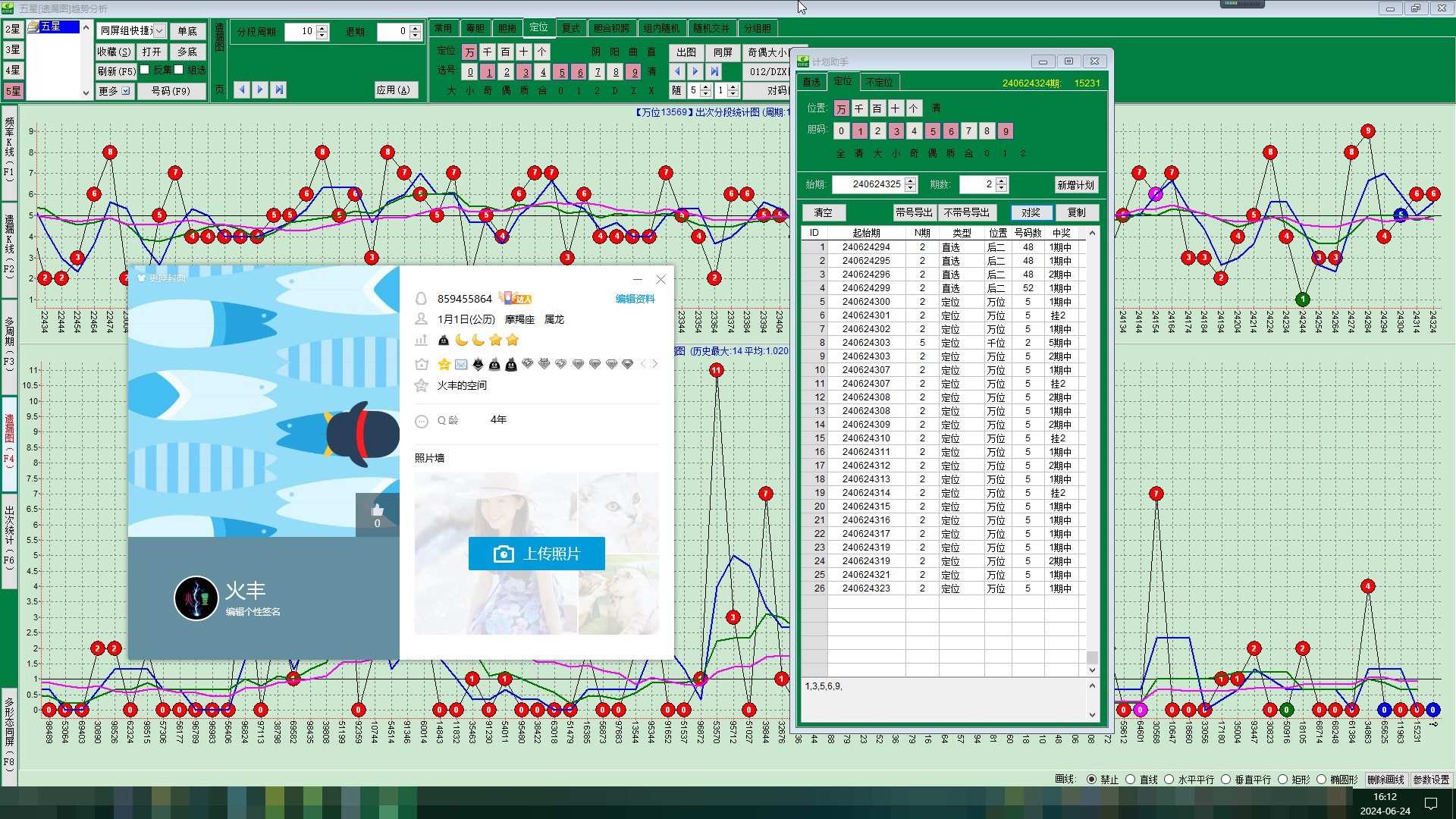Open the 直选 tab in 计划助手
1456x819 pixels.
[811, 82]
